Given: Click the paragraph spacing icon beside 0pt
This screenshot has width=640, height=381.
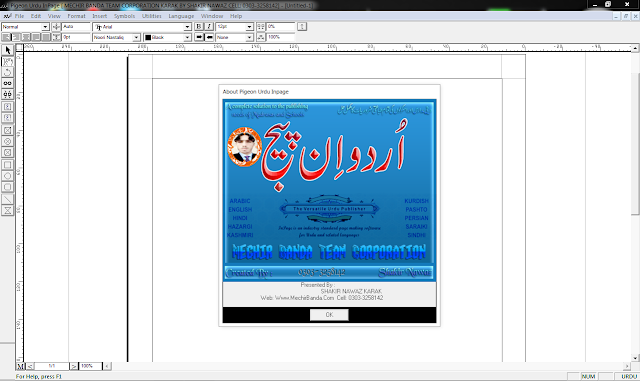Looking at the screenshot, I should click(56, 37).
